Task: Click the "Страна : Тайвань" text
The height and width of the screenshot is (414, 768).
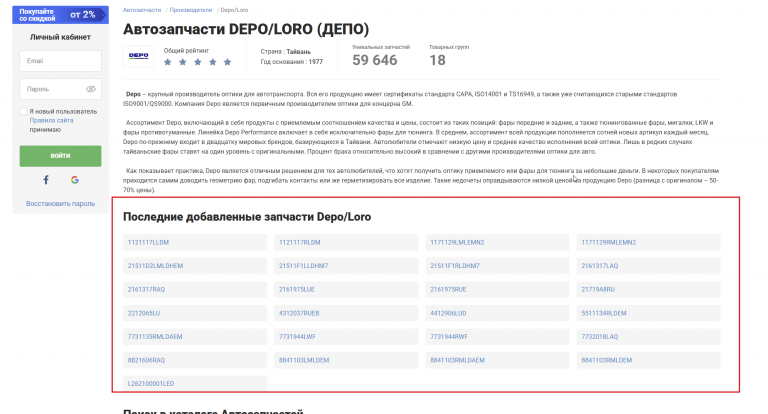Action: coord(286,51)
